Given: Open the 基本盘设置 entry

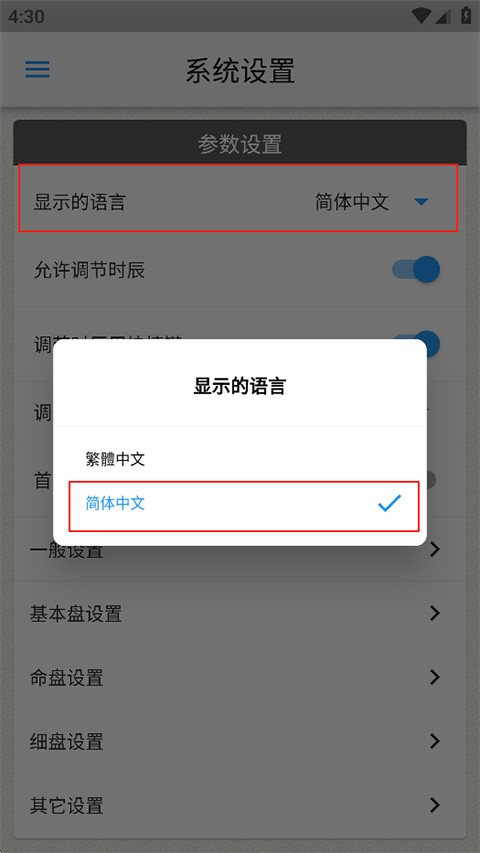Looking at the screenshot, I should pyautogui.click(x=240, y=614).
